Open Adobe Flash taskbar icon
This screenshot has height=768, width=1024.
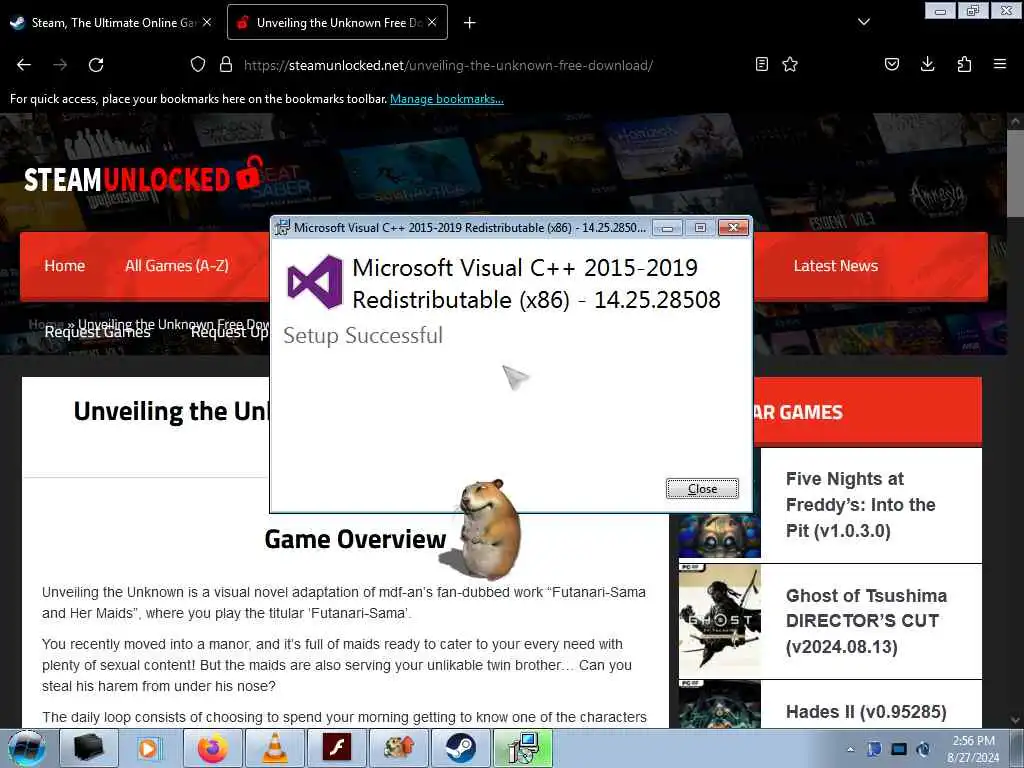point(337,748)
